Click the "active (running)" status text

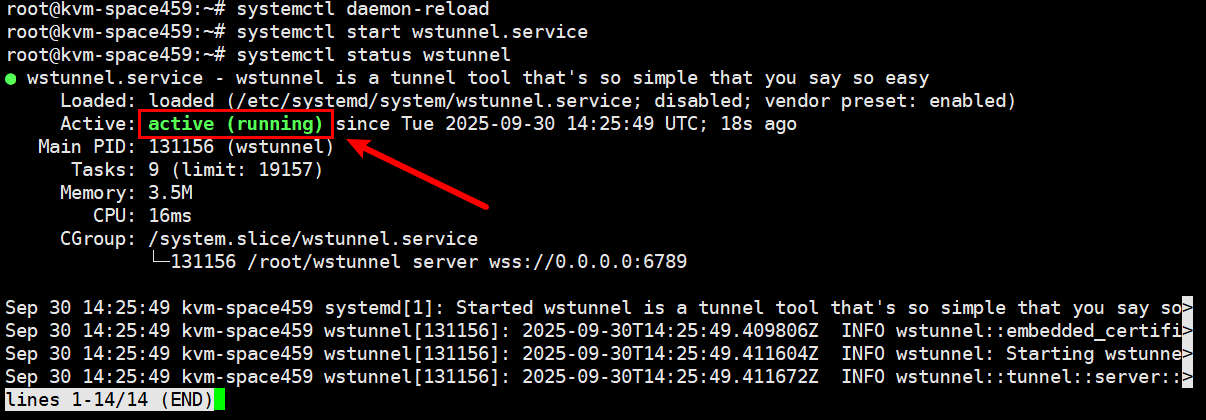click(236, 124)
